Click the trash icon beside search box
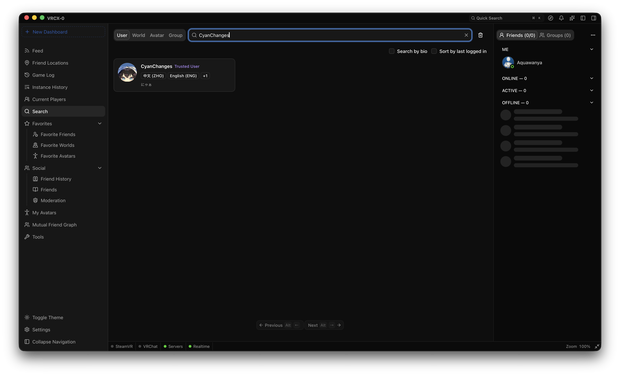Viewport: 620px width, 376px height. [480, 35]
